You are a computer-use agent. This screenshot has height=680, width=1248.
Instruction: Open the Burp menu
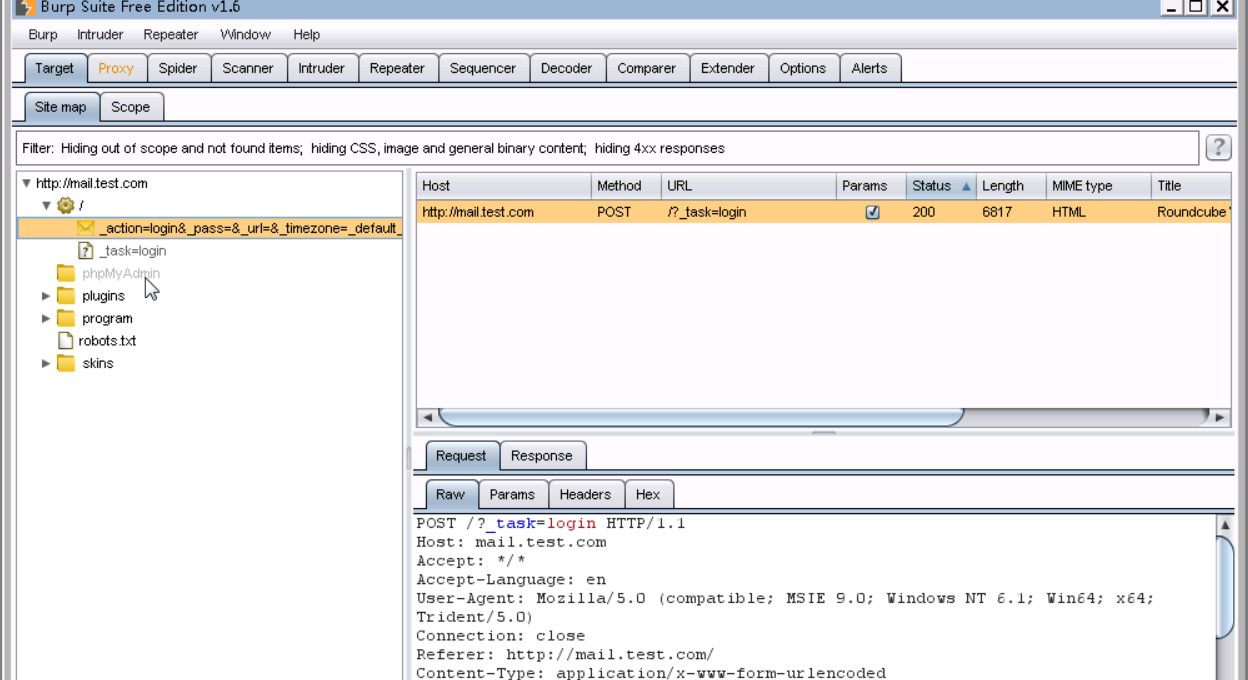click(x=43, y=34)
